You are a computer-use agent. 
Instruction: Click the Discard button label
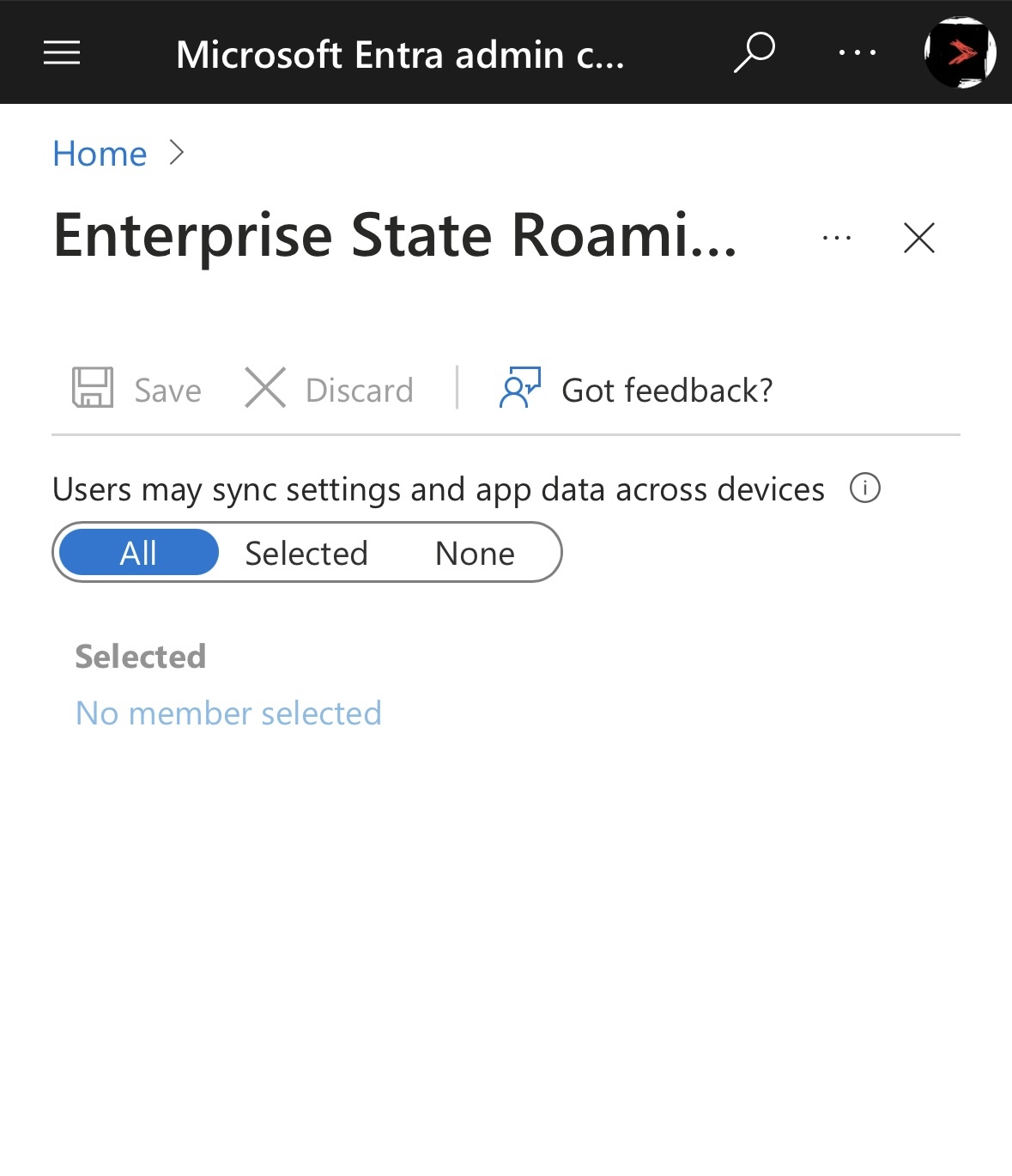point(360,390)
